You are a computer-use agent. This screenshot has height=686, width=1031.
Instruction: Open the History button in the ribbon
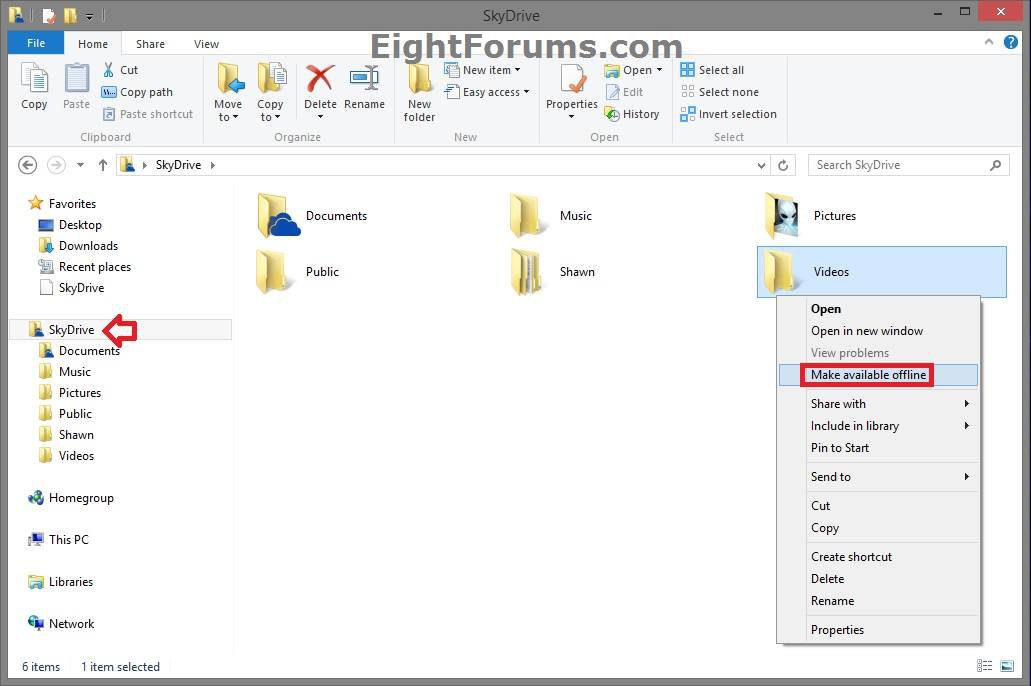point(632,114)
